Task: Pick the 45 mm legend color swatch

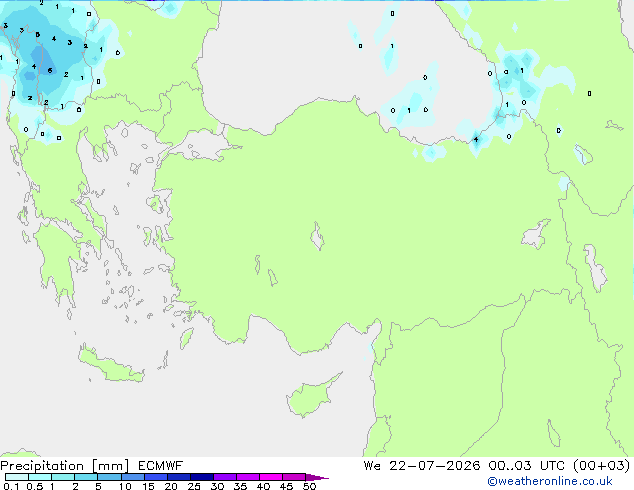Action: [294, 477]
